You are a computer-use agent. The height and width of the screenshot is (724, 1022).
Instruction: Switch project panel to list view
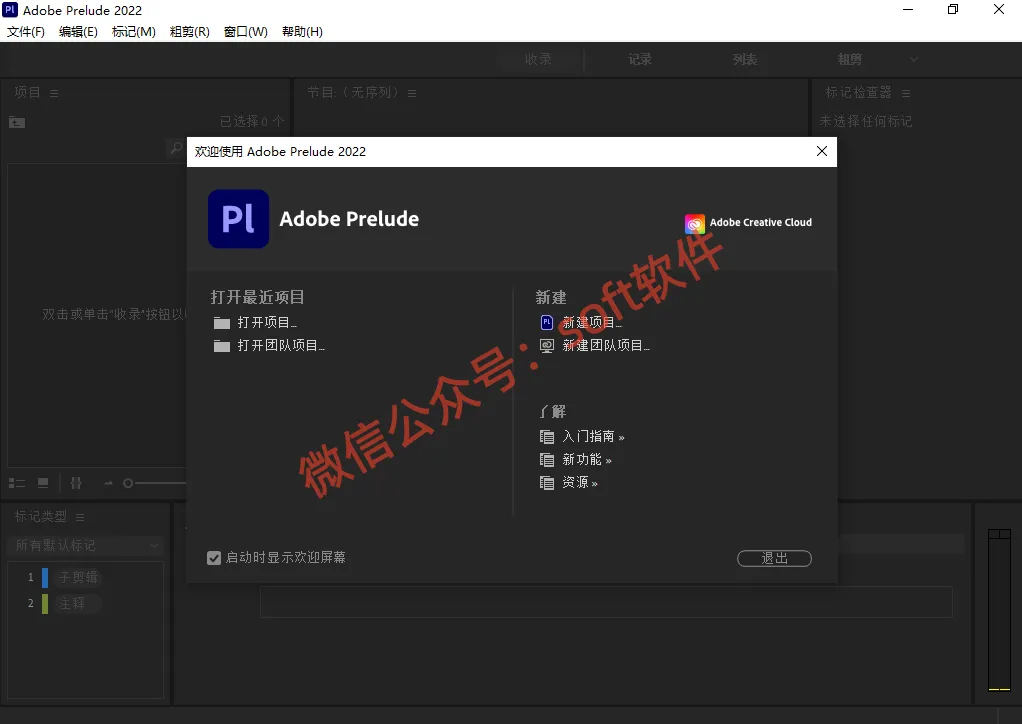click(16, 483)
